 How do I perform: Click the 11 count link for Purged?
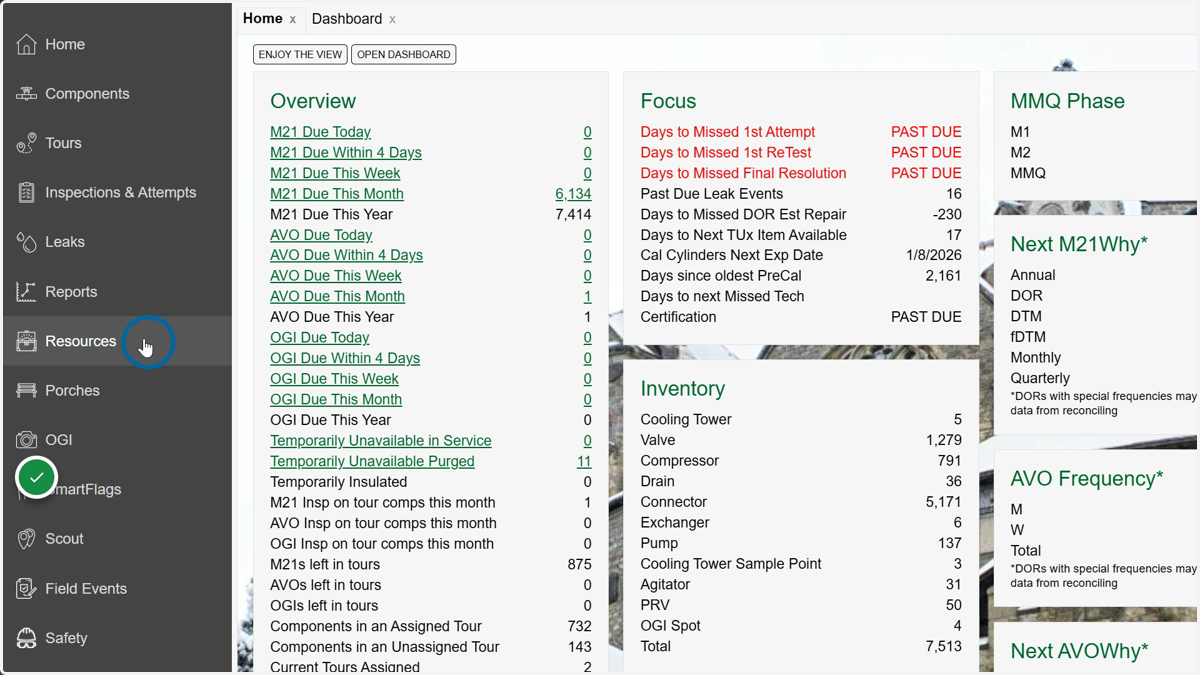click(584, 461)
